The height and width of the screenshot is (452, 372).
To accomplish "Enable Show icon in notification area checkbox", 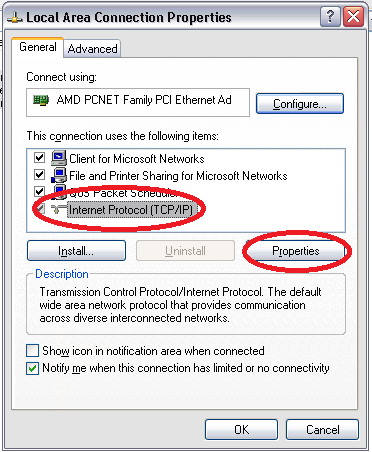I will coord(32,351).
